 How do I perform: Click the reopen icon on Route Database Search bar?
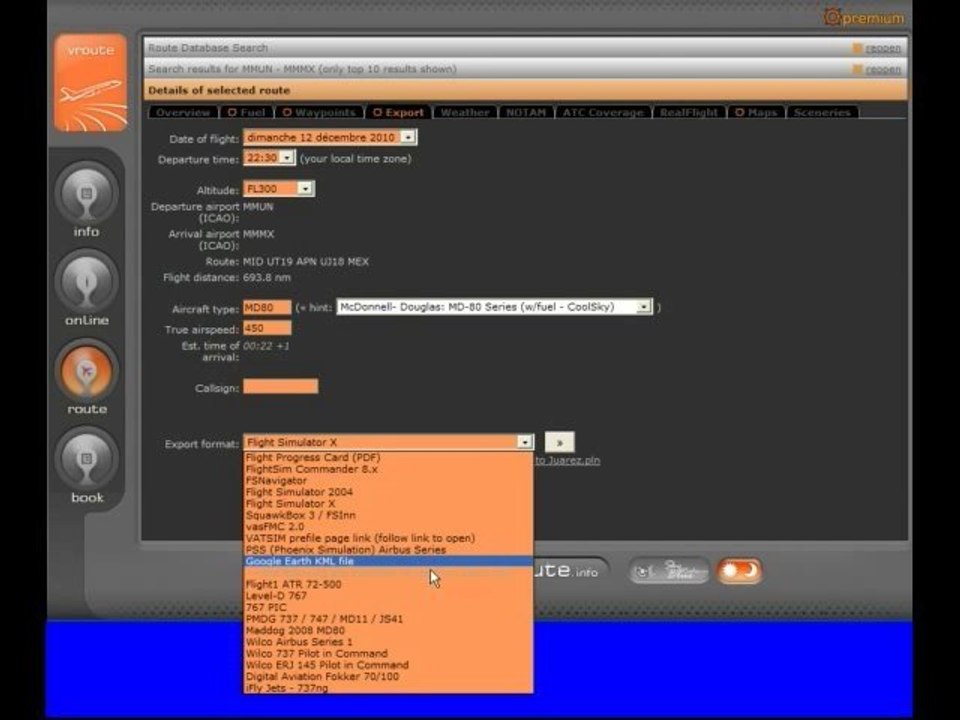pyautogui.click(x=857, y=48)
